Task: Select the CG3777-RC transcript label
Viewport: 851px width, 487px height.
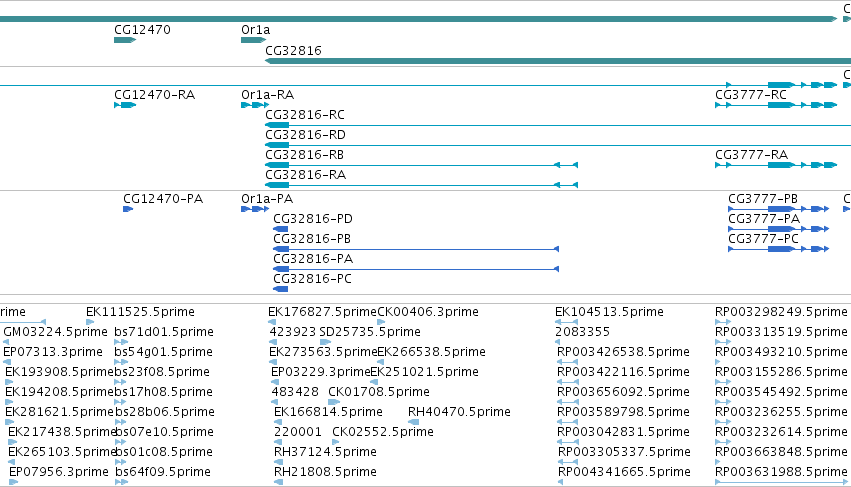Action: [x=751, y=94]
